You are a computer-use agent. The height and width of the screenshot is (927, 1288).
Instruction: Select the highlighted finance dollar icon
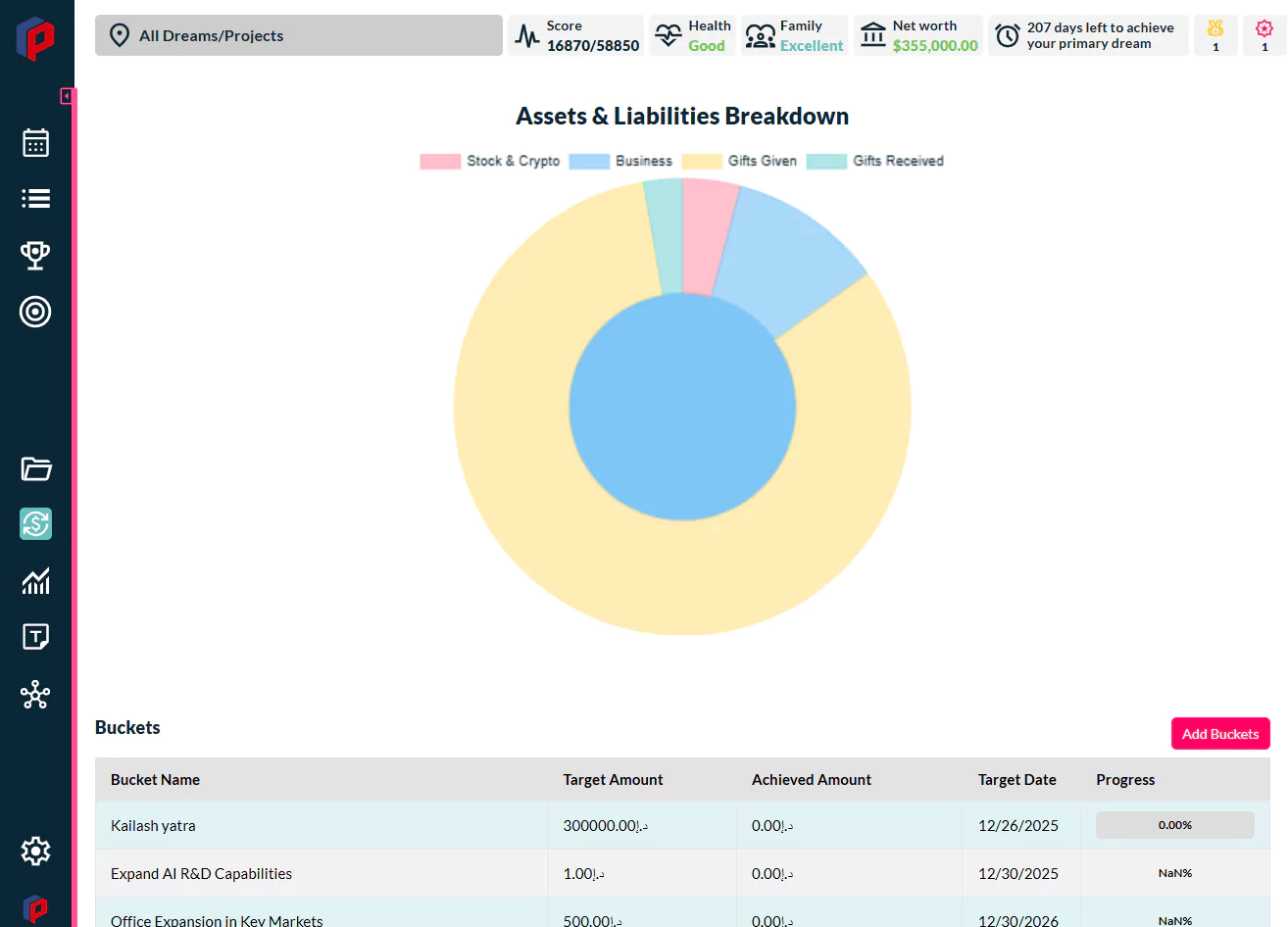pos(36,524)
